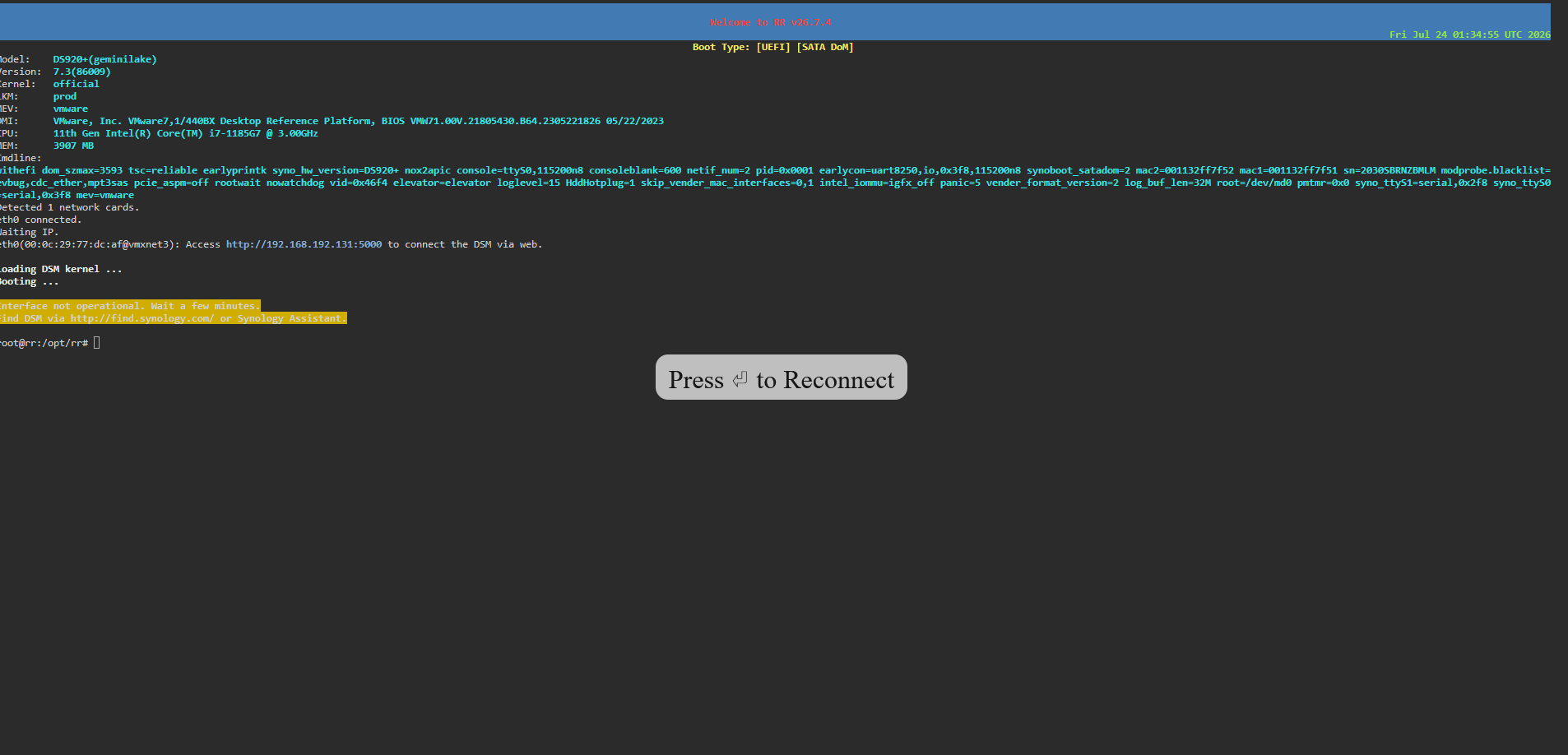Click the enter-key icon in Reconnect overlay
This screenshot has height=755, width=1568.
pos(740,379)
